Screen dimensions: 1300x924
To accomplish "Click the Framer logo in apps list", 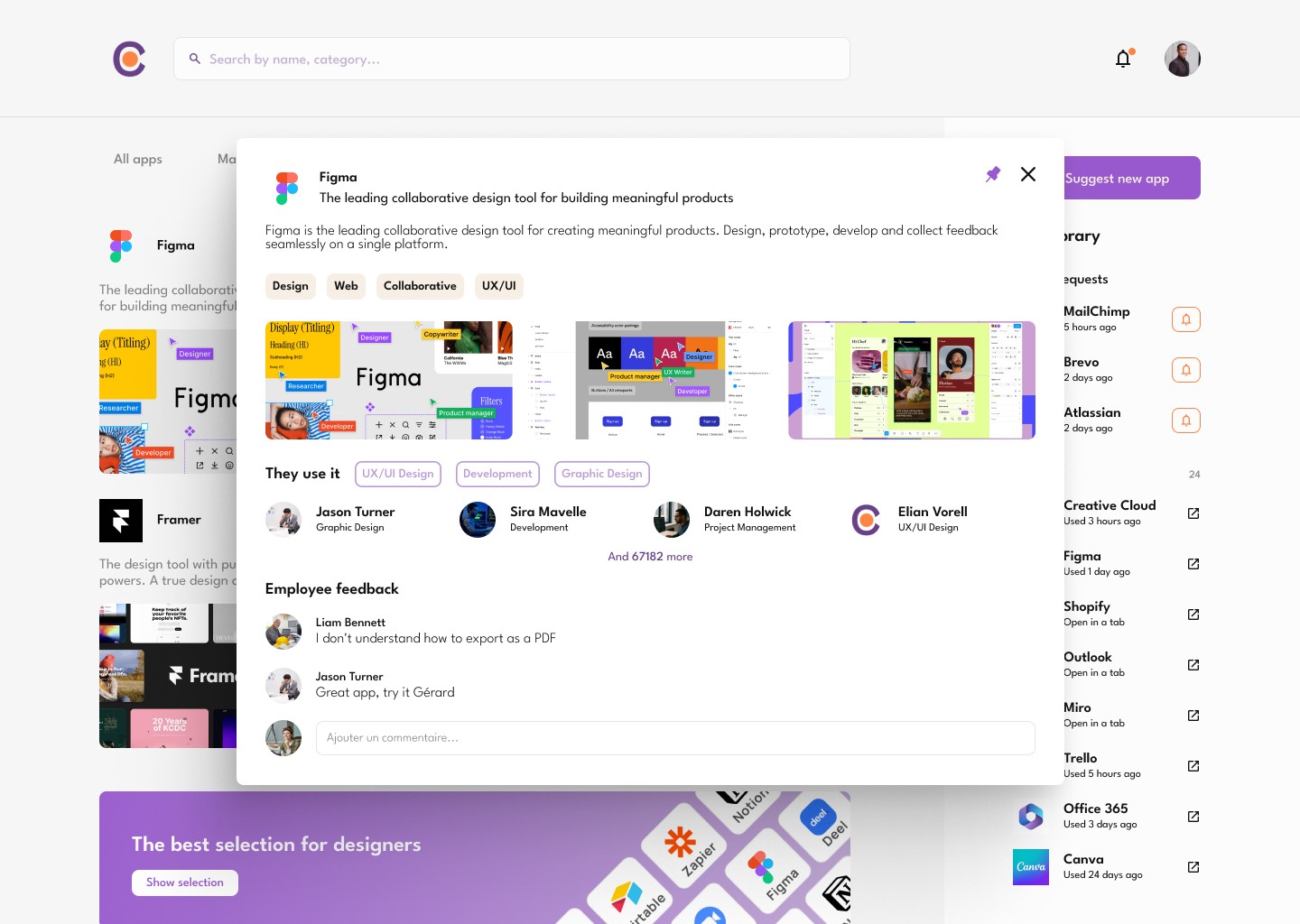I will click(121, 521).
